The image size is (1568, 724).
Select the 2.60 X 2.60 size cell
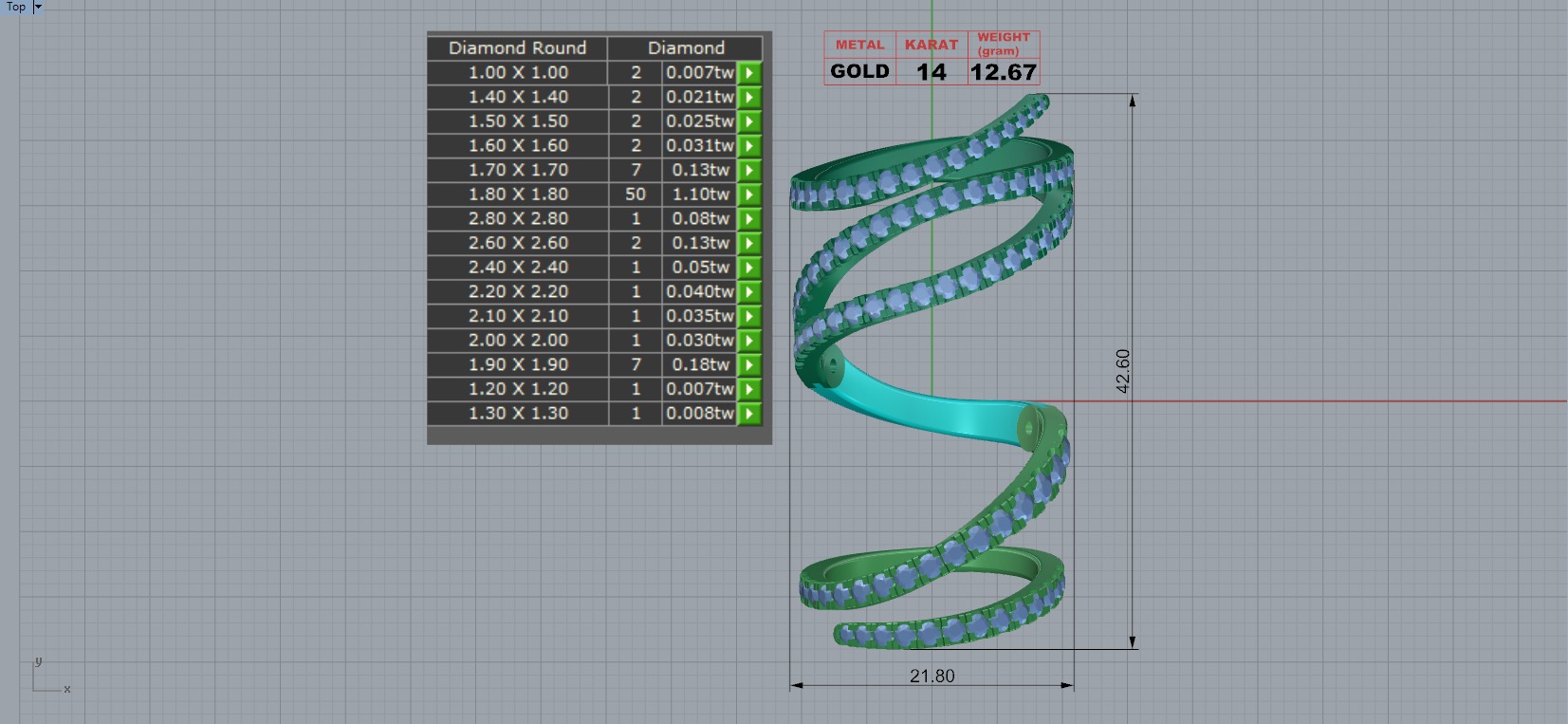[517, 243]
